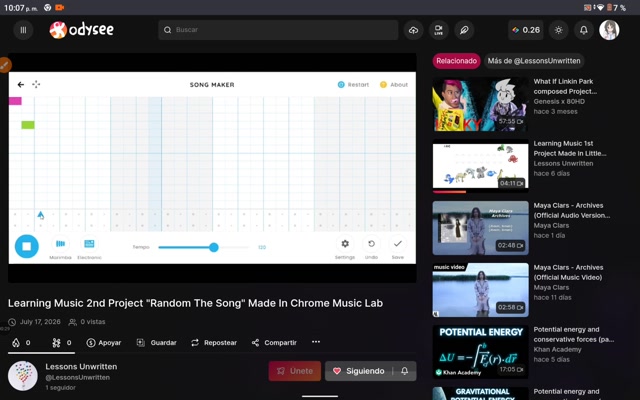Click the Tempo slider in video
640x400 pixels.
204,247
